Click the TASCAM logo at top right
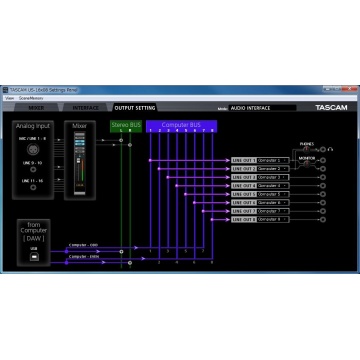The height and width of the screenshot is (360, 360). point(331,107)
